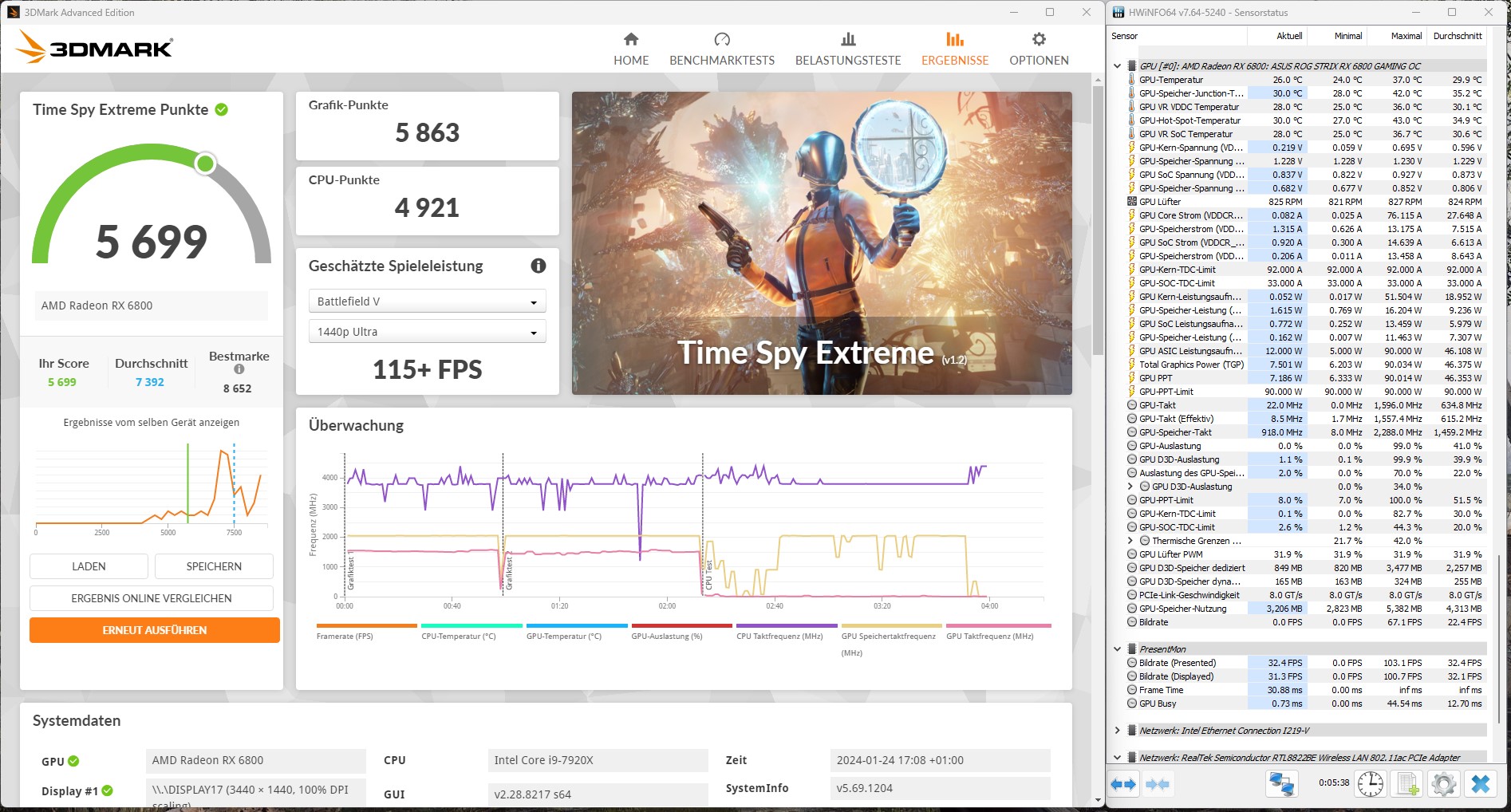Click HWiNFO collapse-columns arrows icon
1511x812 pixels.
[x=1157, y=784]
